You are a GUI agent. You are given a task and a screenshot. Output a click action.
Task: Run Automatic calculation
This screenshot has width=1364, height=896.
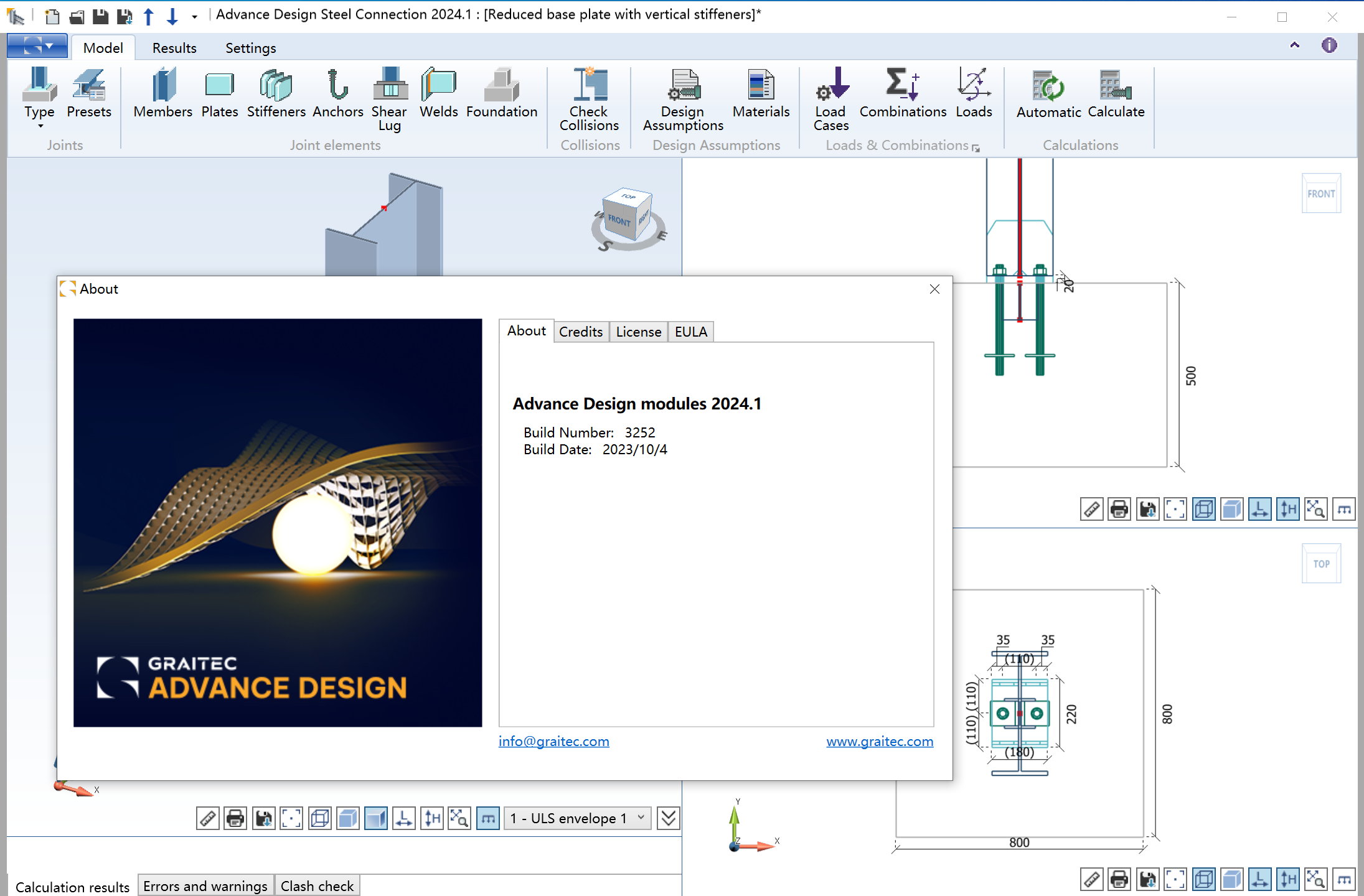click(x=1048, y=93)
